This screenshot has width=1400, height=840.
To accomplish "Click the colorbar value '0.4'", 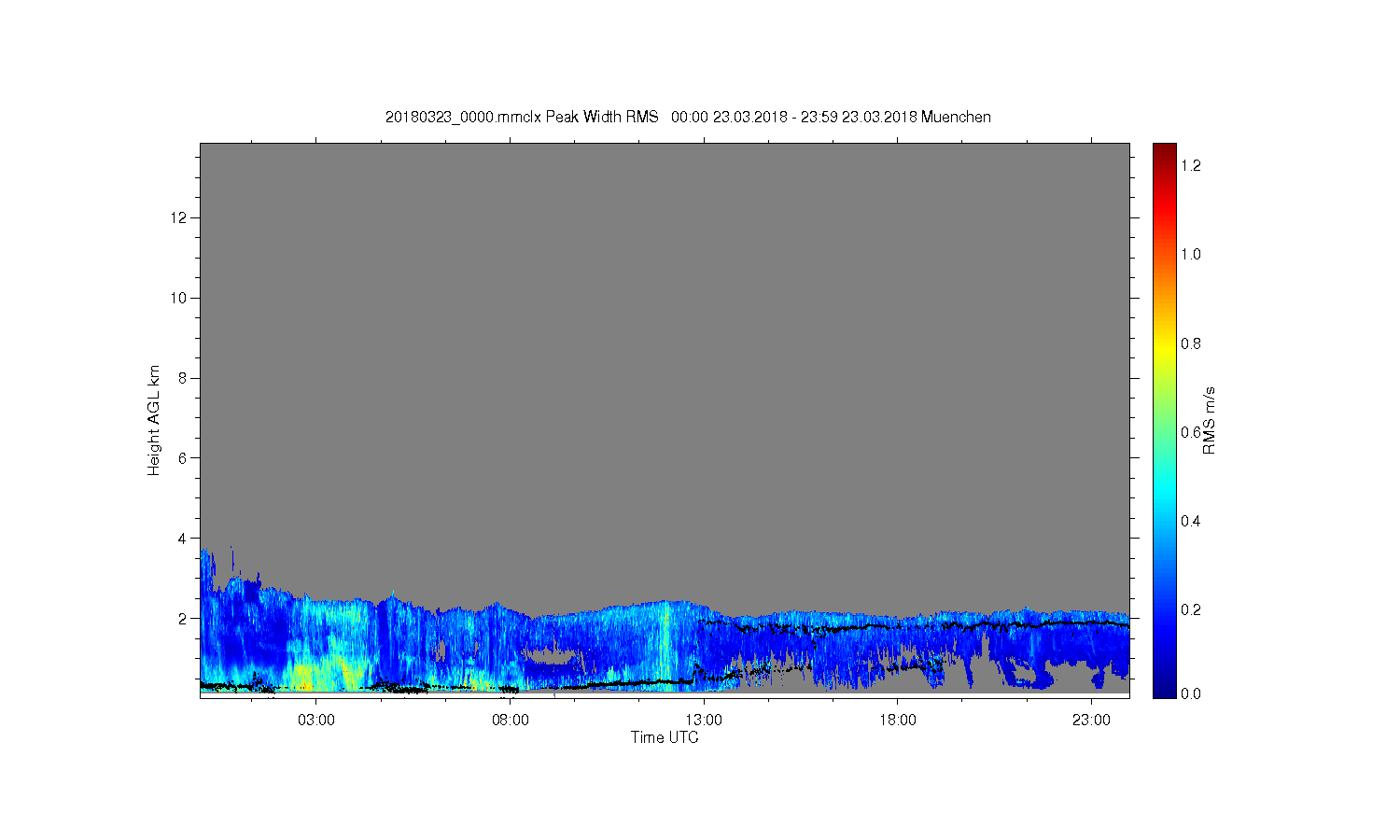I will (x=1191, y=521).
